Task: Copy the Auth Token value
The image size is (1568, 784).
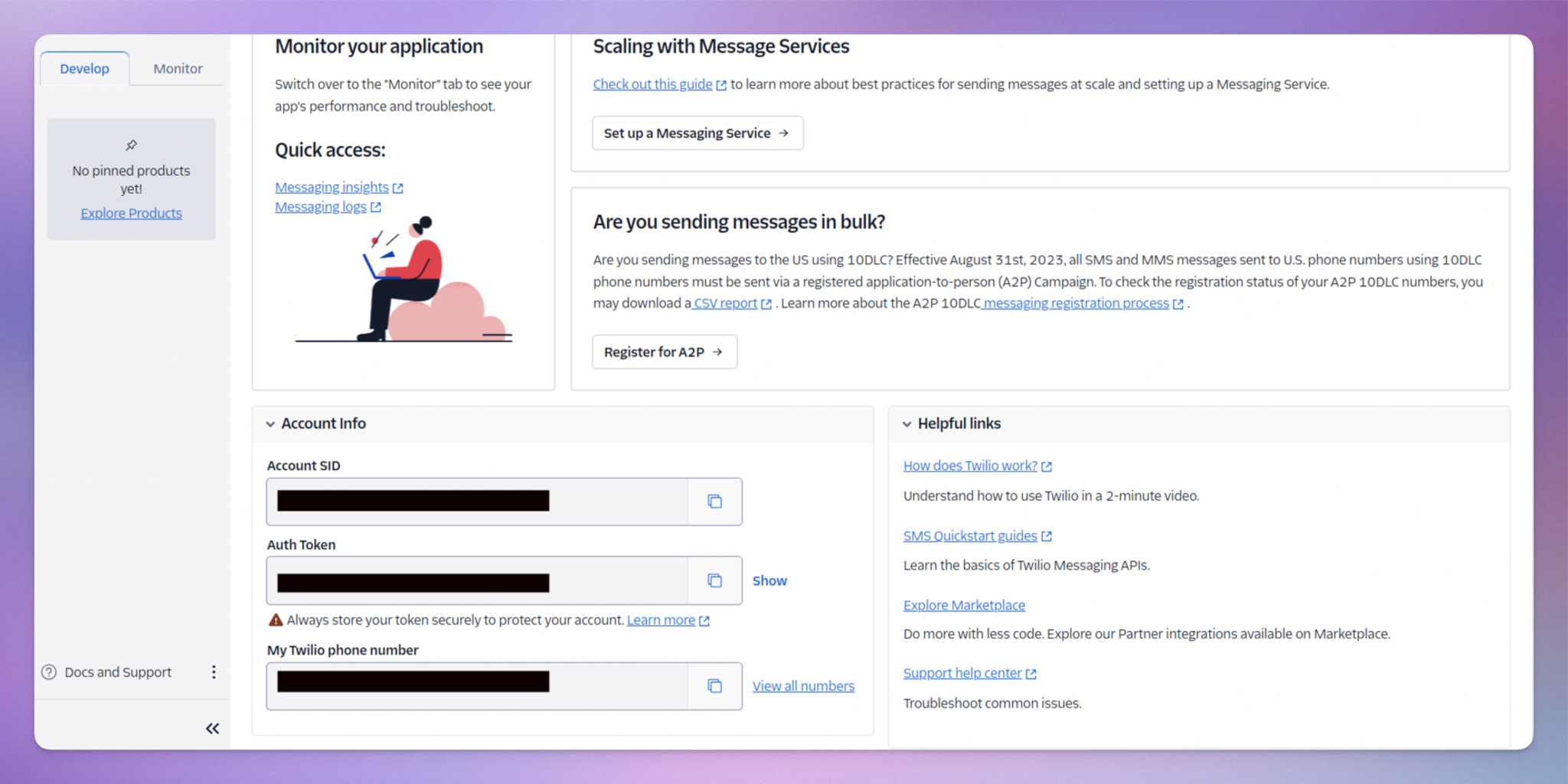Action: (714, 580)
